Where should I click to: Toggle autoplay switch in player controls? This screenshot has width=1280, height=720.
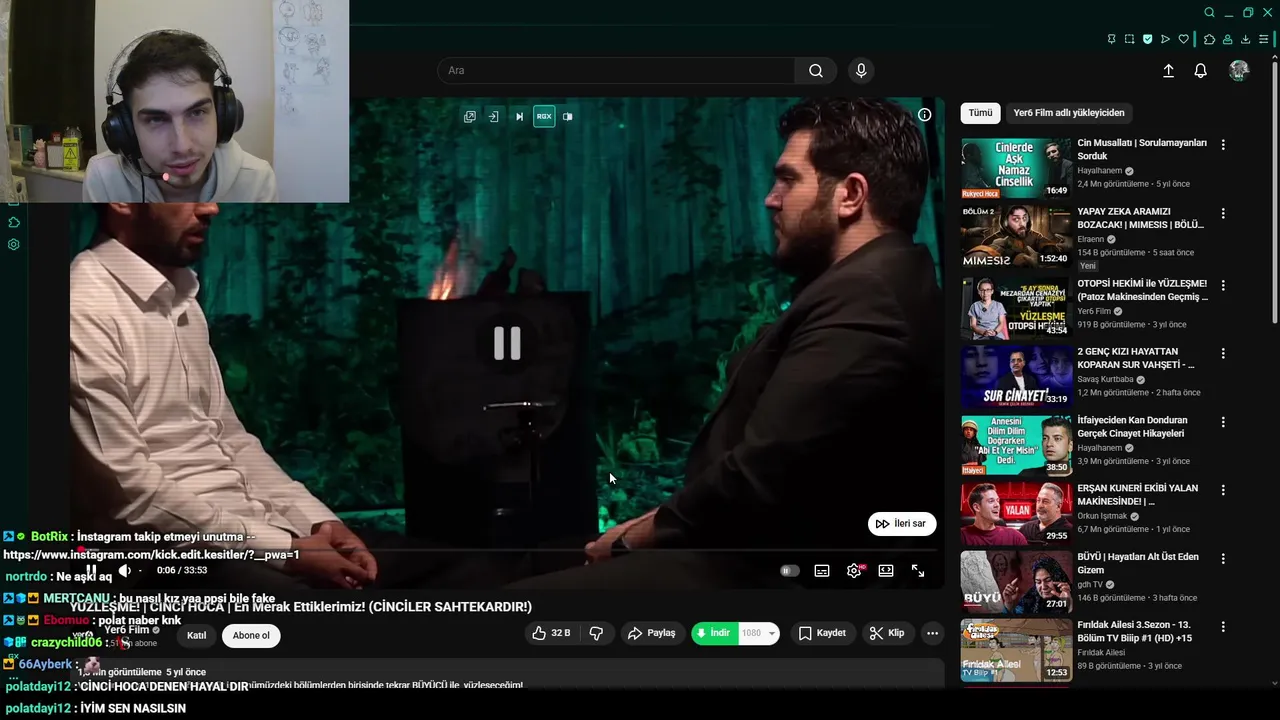pos(790,571)
